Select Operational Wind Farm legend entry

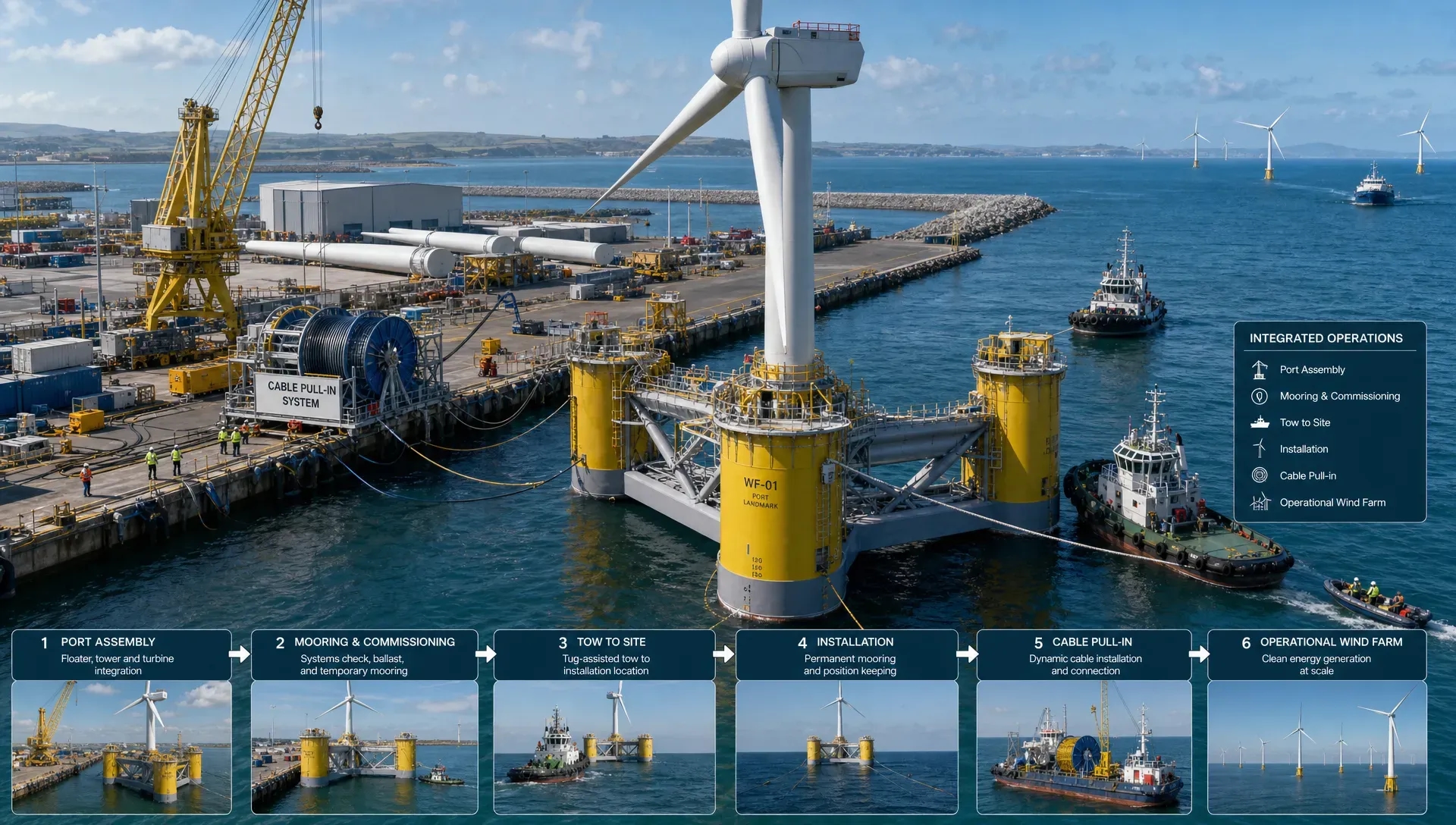1333,502
